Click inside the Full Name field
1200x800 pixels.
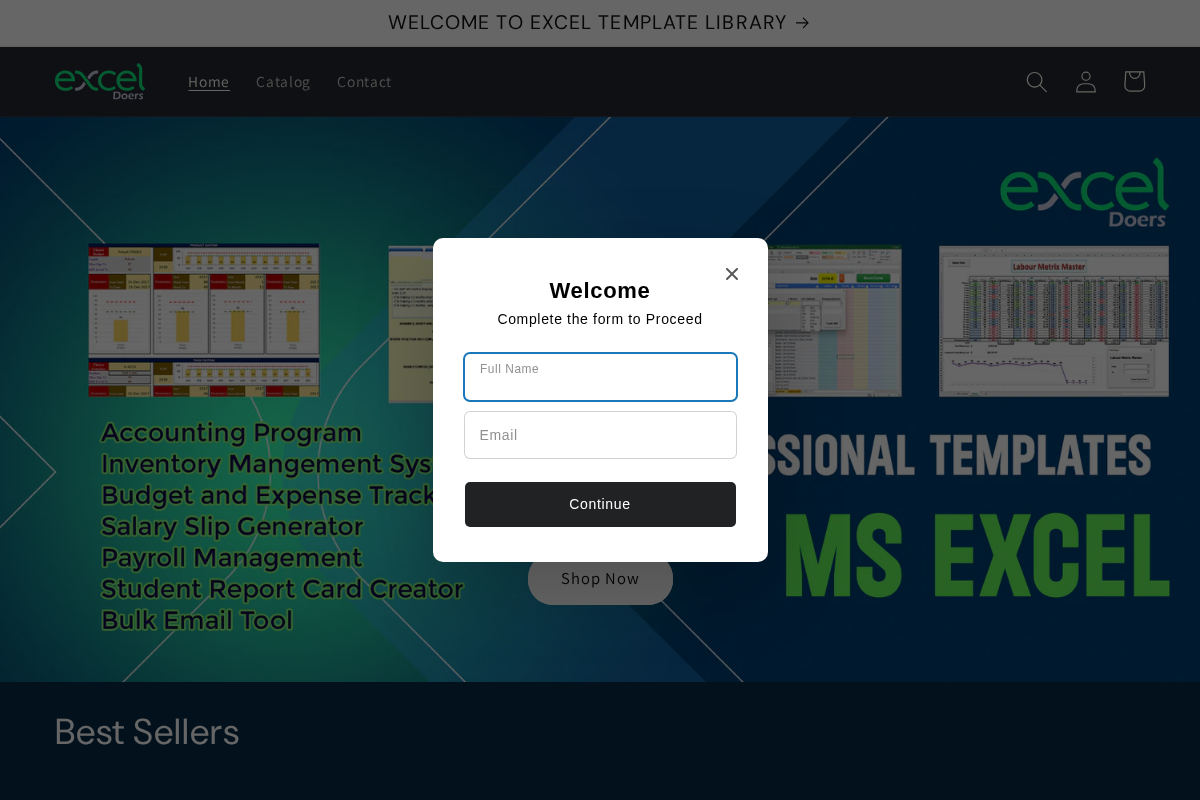click(x=600, y=377)
